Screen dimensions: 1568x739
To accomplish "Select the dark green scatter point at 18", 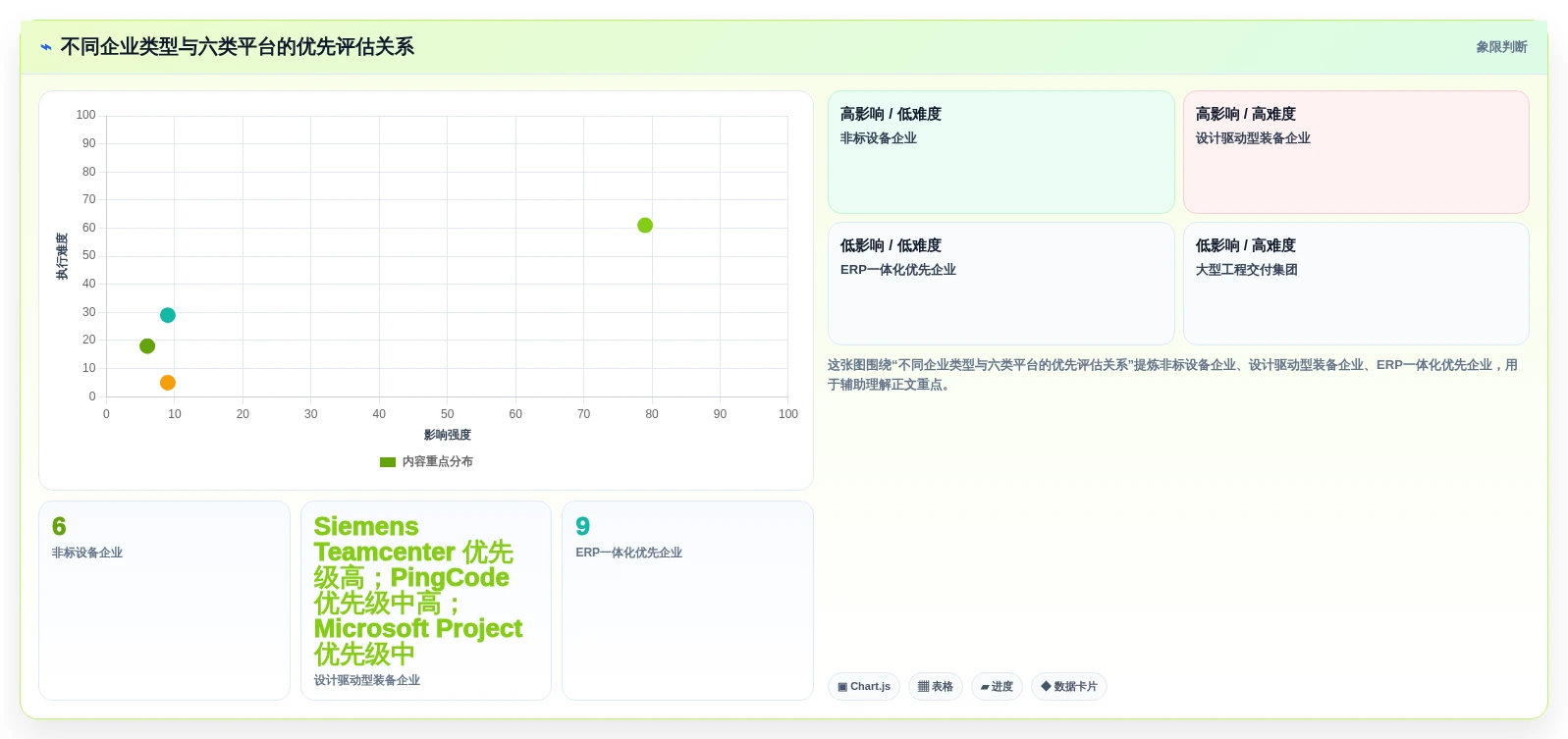I will 147,346.
